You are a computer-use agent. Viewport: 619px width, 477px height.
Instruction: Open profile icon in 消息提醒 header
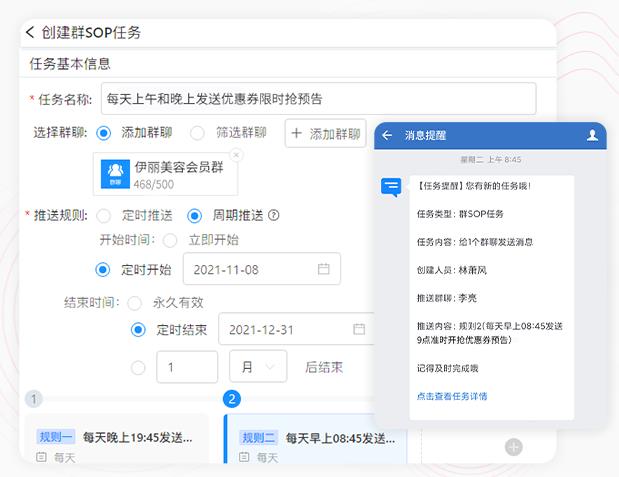[x=592, y=135]
